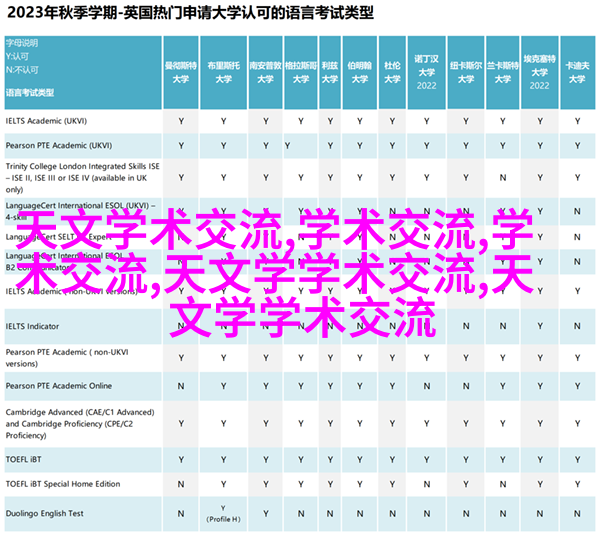Click the 兰卡斯特大学 column header

[502, 72]
